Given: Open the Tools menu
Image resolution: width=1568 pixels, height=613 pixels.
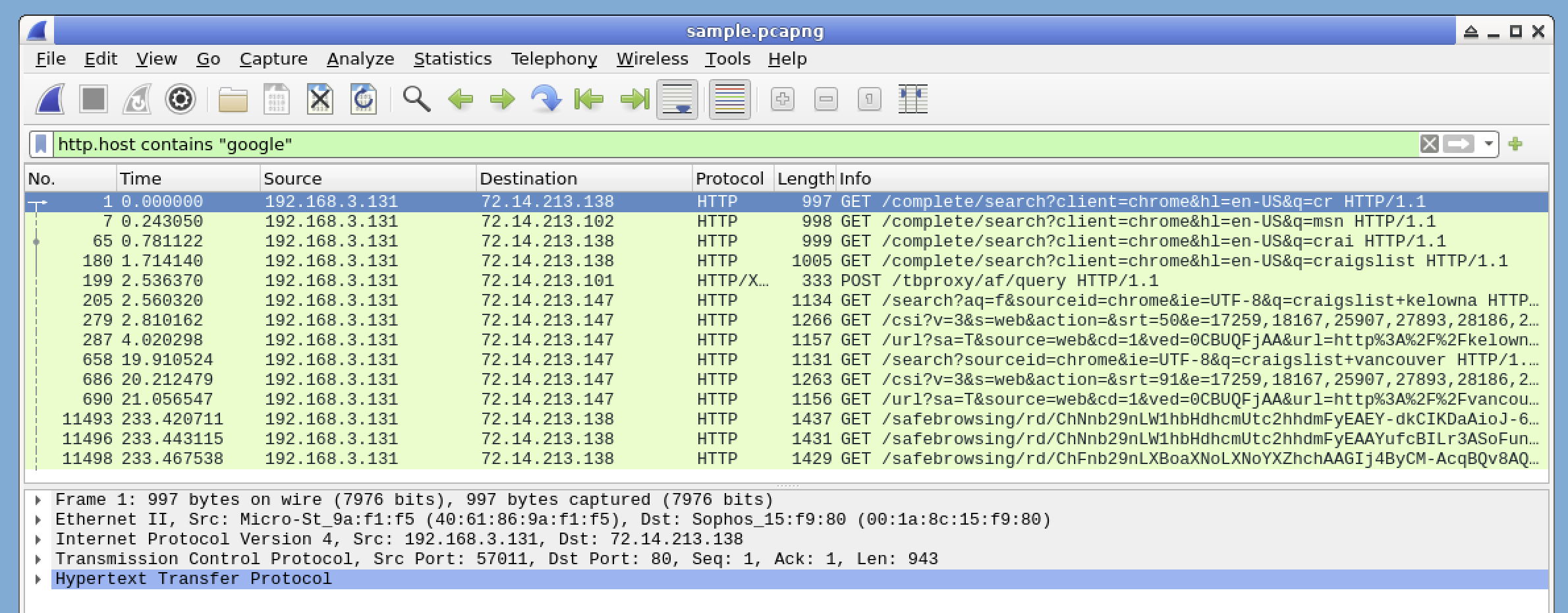Looking at the screenshot, I should (728, 59).
